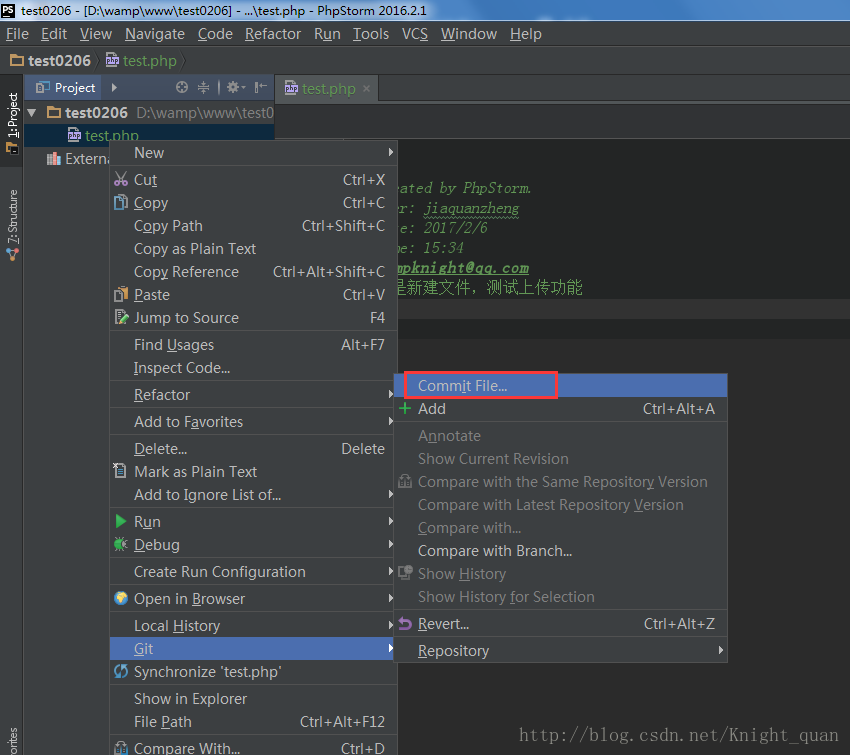Image resolution: width=850 pixels, height=755 pixels.
Task: Open the Window menu
Action: (468, 34)
